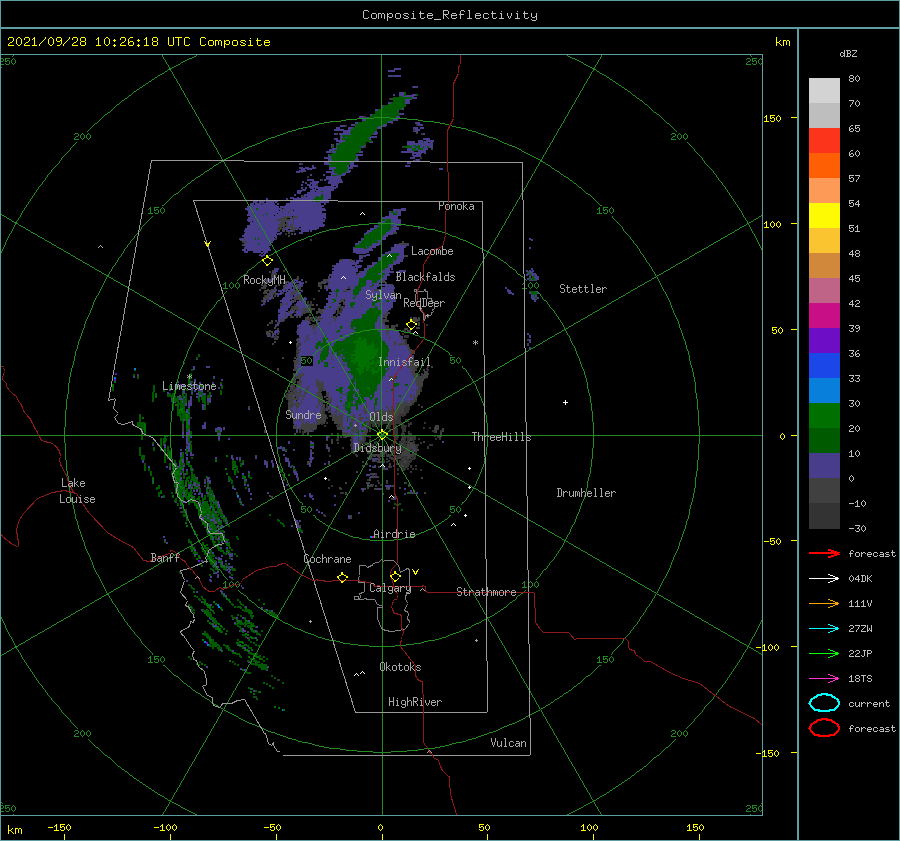Click the green 30 dBZ color swatch
The image size is (900, 841).
[x=824, y=416]
